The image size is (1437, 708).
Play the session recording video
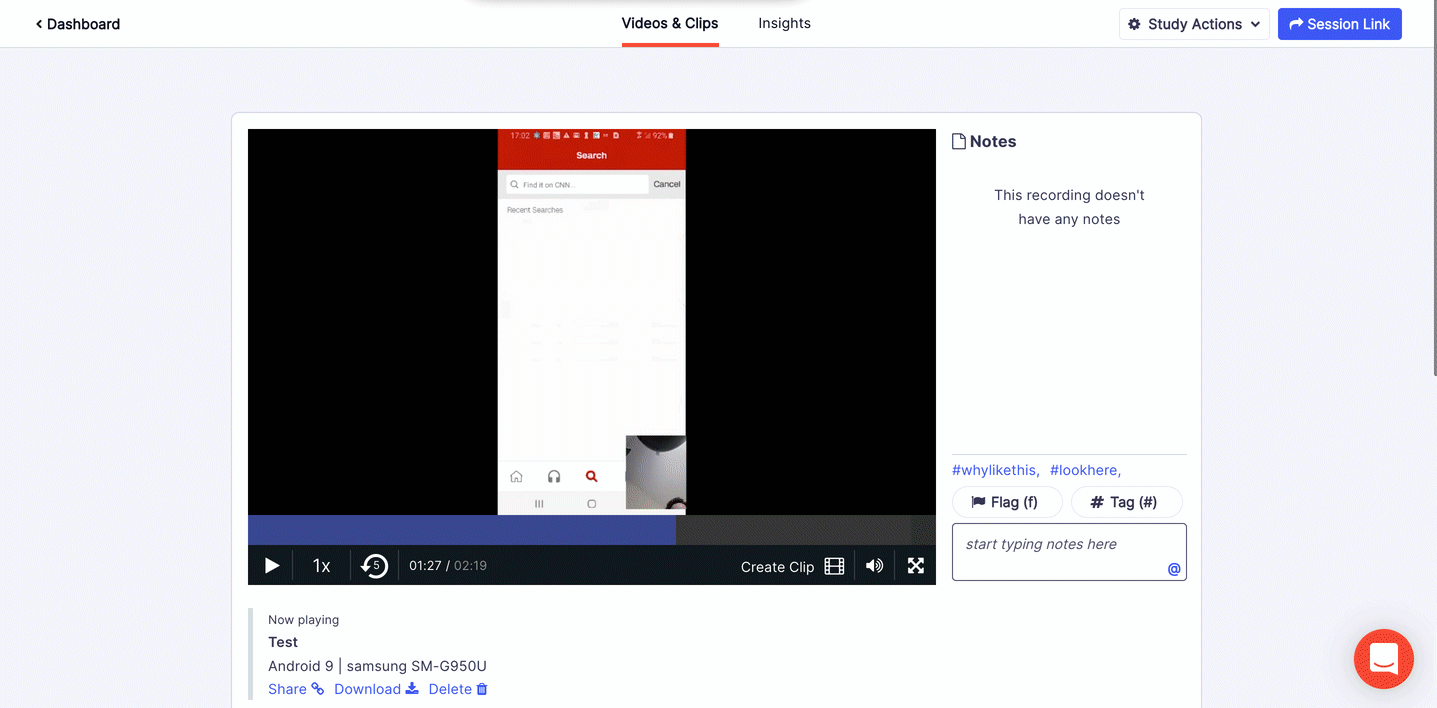tap(271, 566)
